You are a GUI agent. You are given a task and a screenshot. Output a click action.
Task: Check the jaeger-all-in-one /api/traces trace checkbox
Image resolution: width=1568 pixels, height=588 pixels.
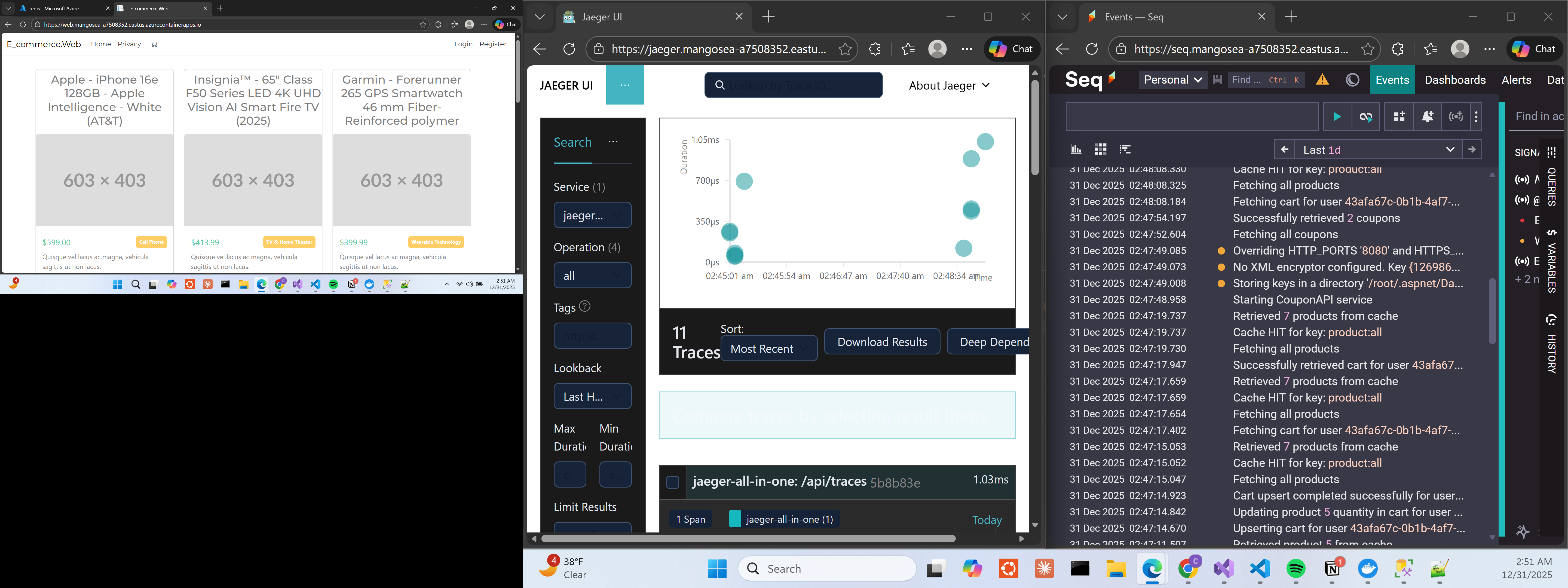coord(673,482)
